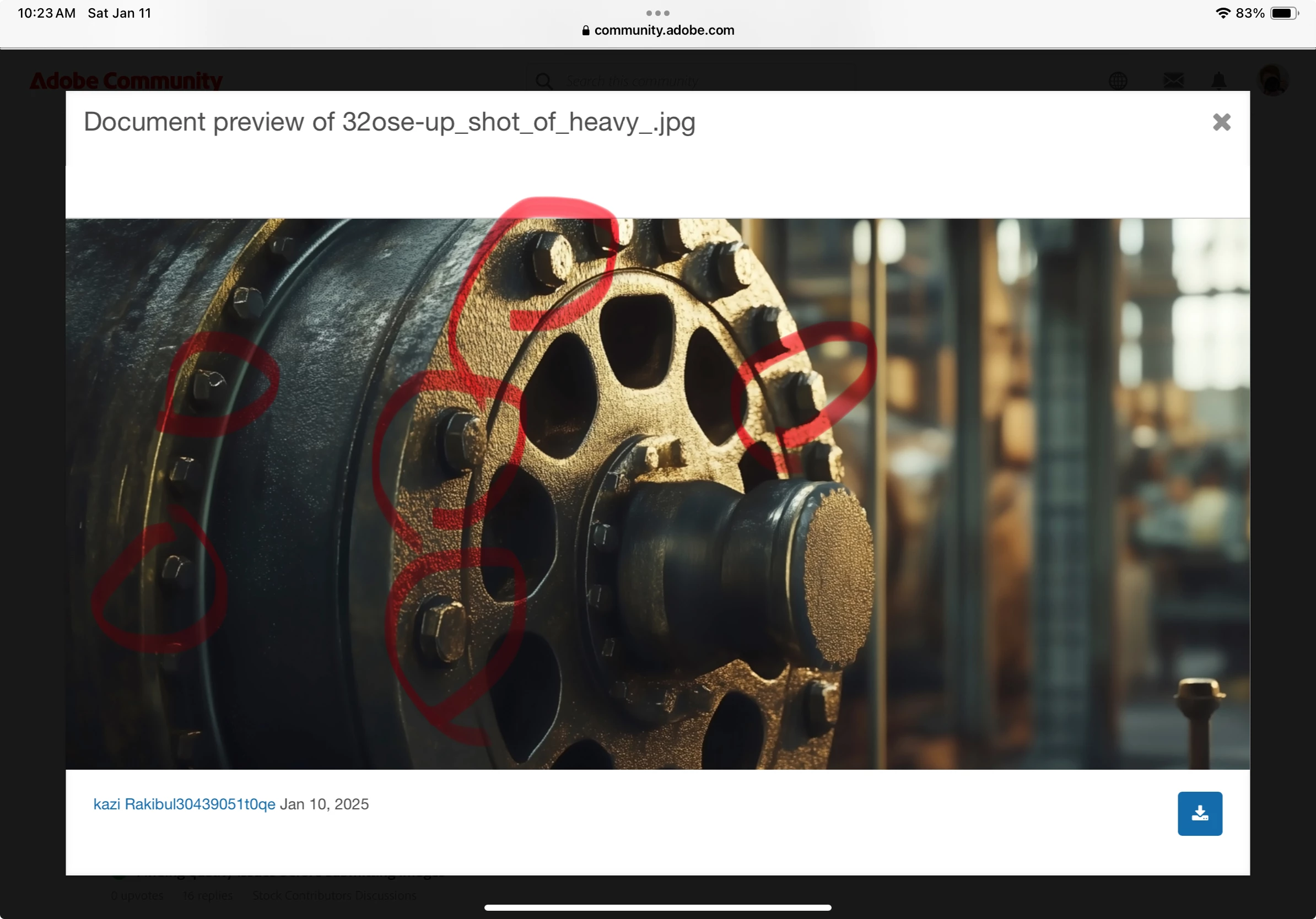The image size is (1316, 919).
Task: Open the messages envelope icon
Action: point(1173,81)
